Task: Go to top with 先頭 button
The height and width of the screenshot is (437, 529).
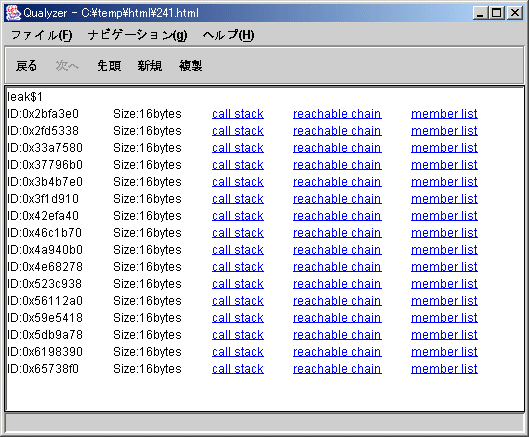Action: 109,65
